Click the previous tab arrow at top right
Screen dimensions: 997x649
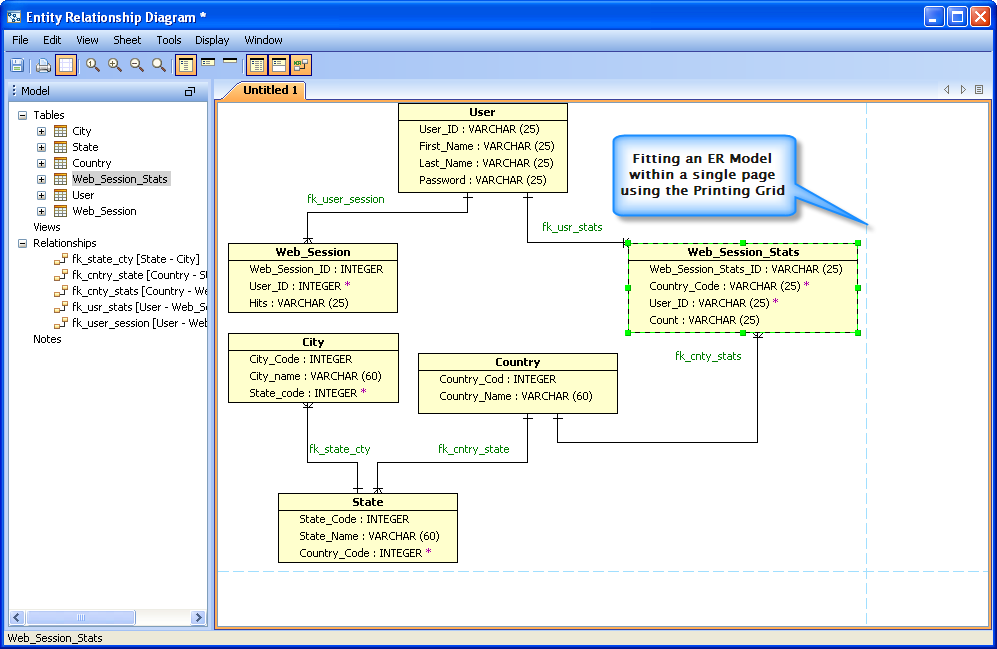[947, 90]
